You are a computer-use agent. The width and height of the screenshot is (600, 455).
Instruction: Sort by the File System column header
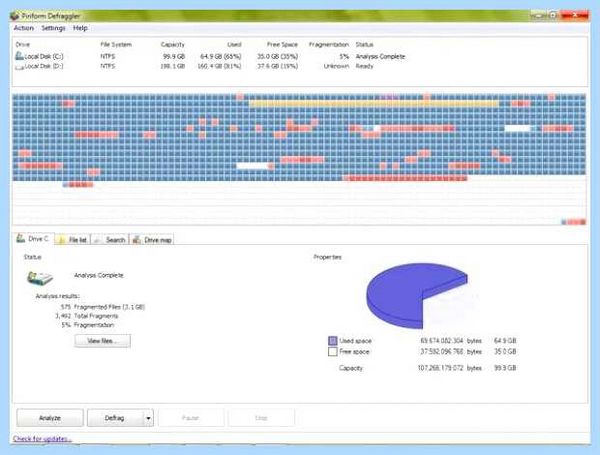click(x=116, y=44)
